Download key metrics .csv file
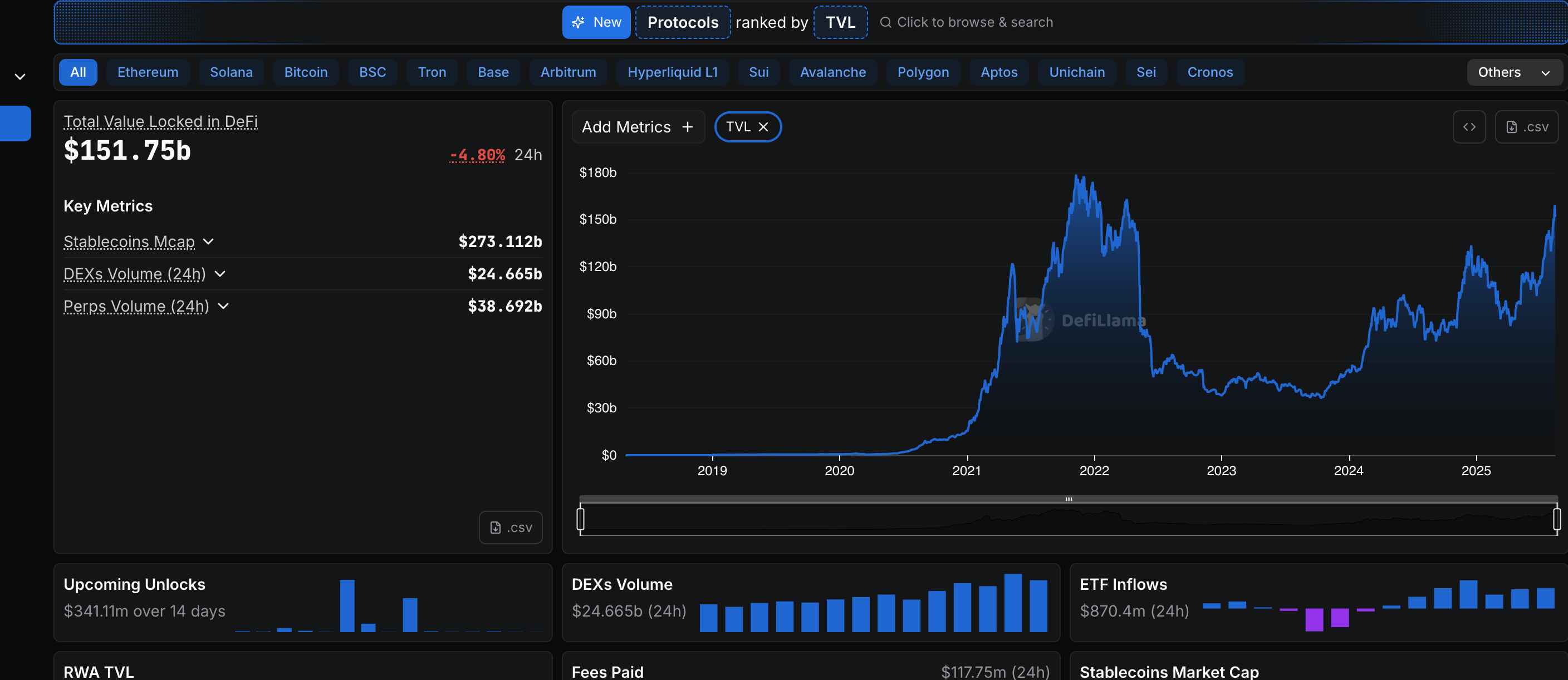1568x680 pixels. (510, 528)
